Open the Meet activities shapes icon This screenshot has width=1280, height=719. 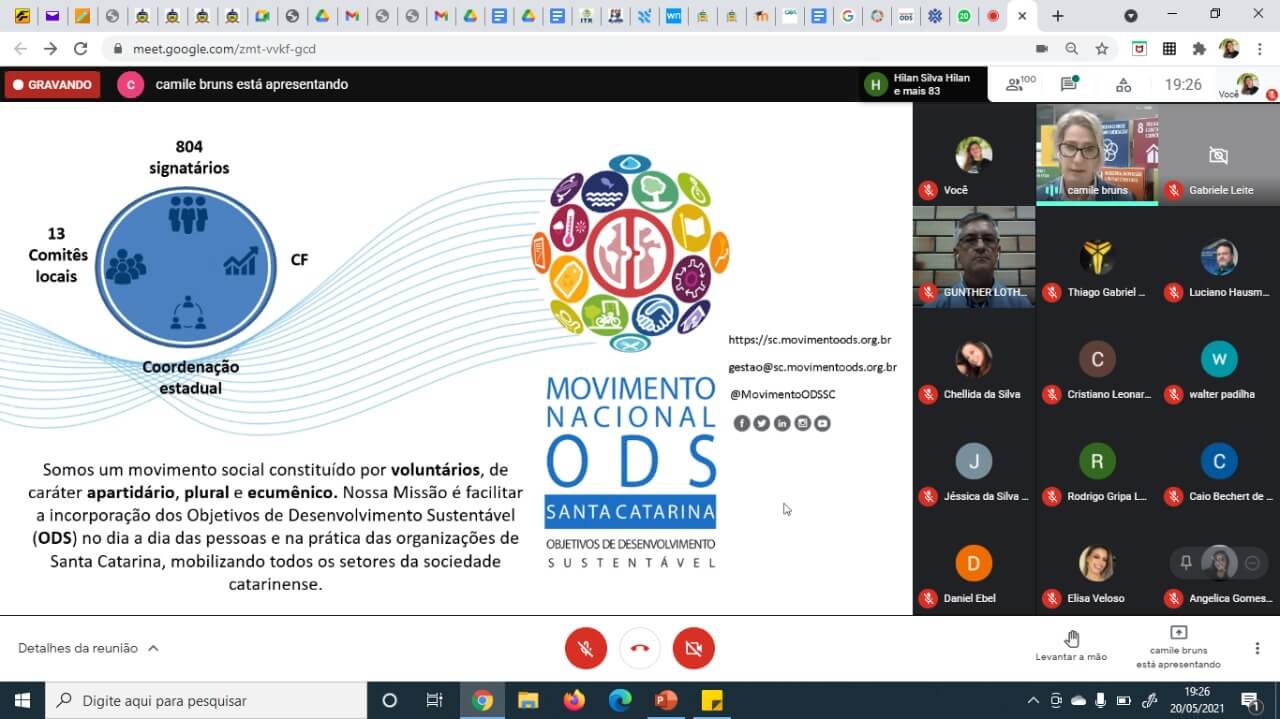pyautogui.click(x=1123, y=85)
